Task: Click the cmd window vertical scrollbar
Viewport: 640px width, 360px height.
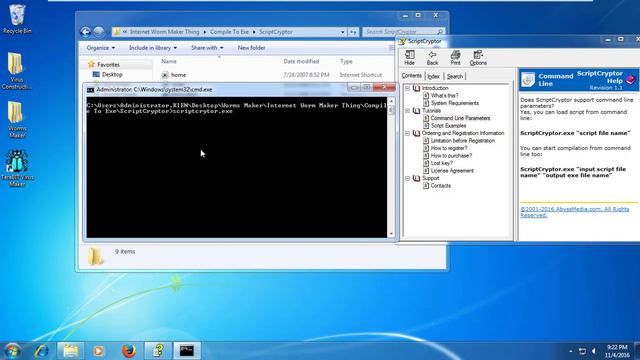Action: [x=391, y=167]
